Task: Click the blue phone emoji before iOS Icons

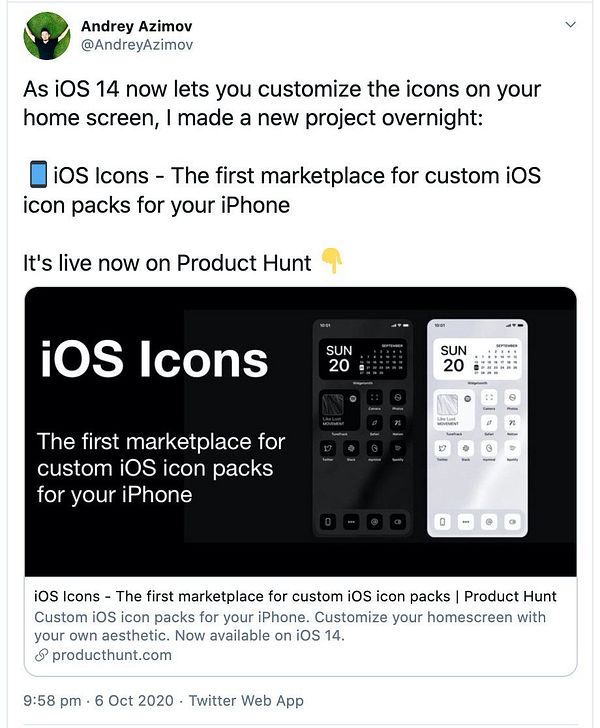Action: click(38, 174)
